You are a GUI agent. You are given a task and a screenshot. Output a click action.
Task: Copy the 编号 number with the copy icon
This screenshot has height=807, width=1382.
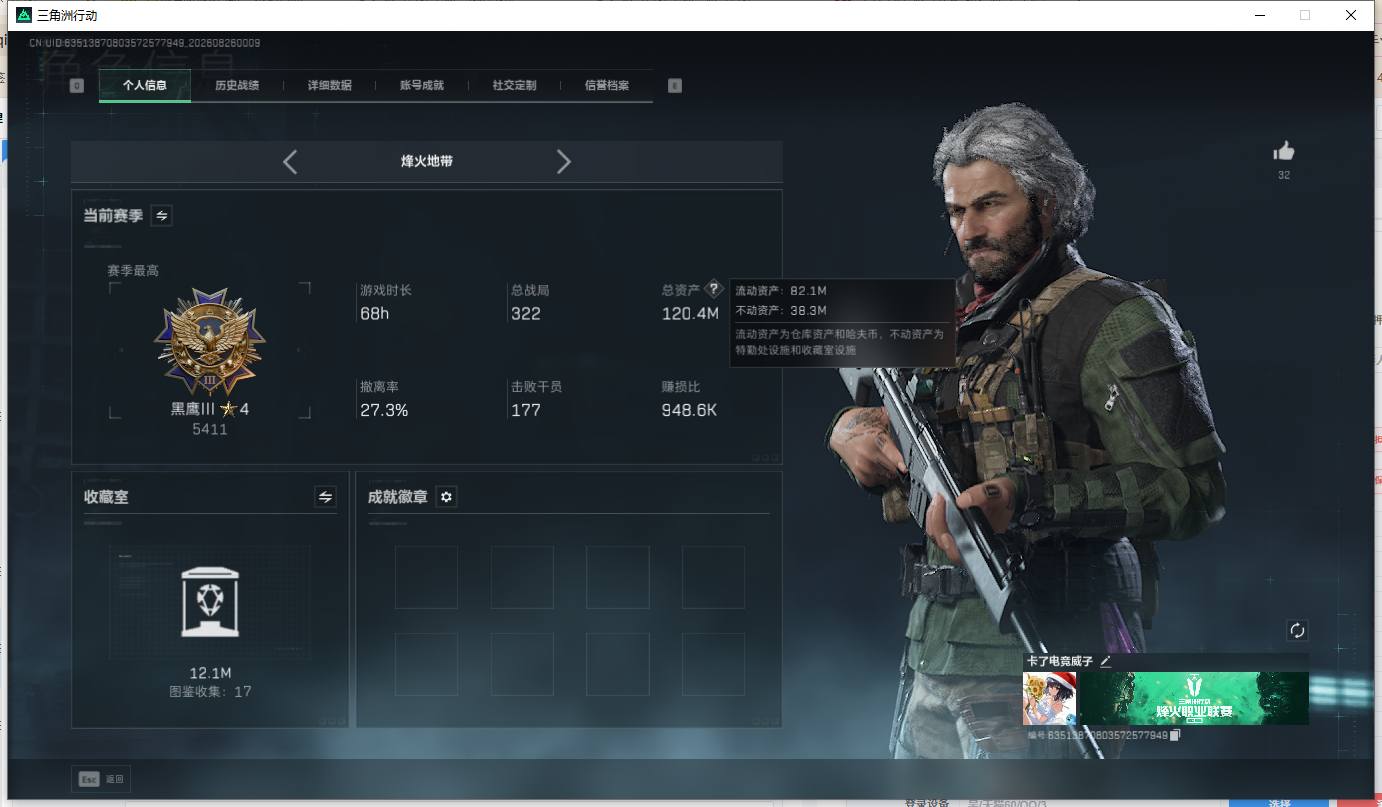1176,735
